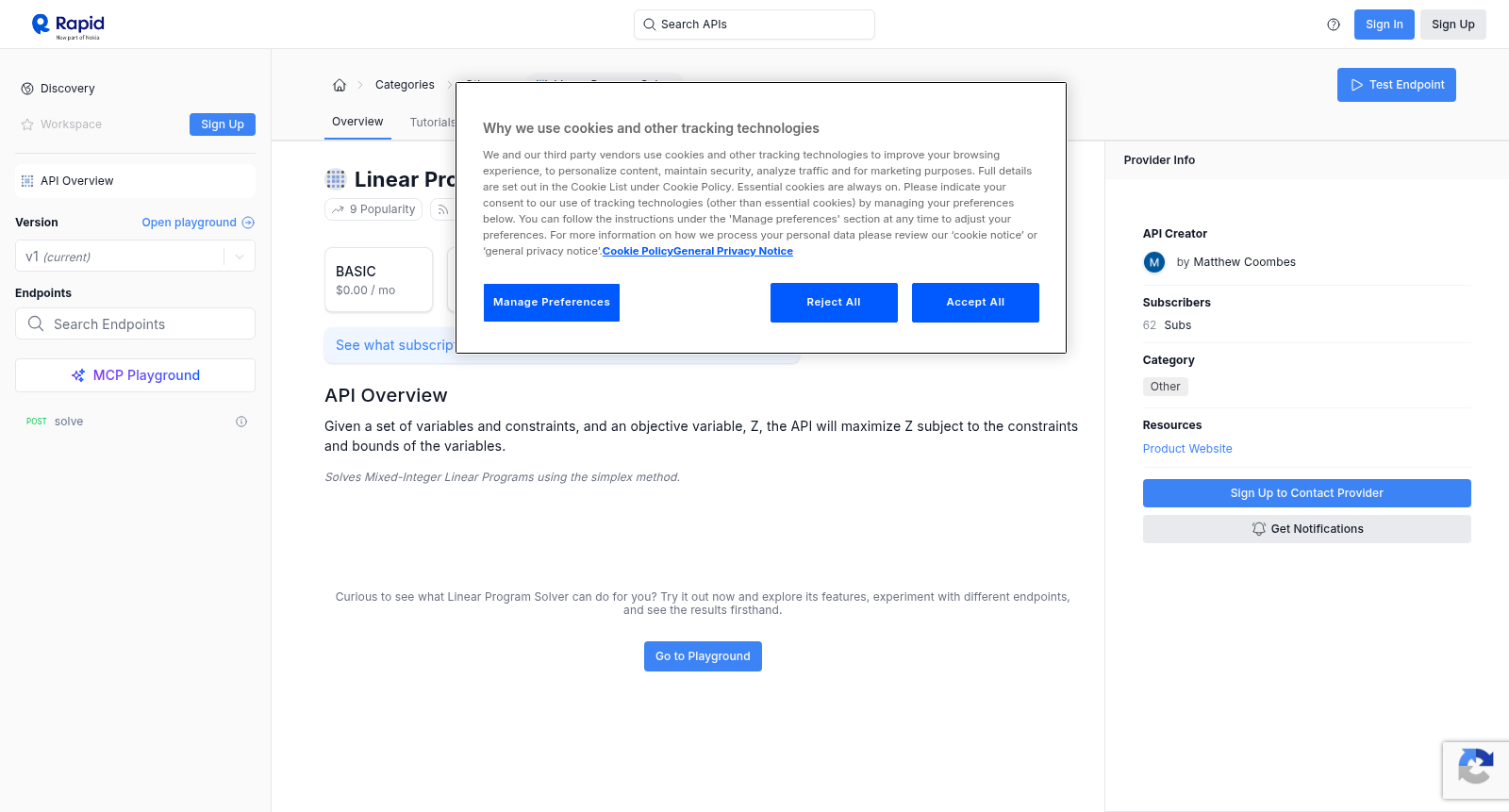Click the Open playground arrow icon
The width and height of the screenshot is (1509, 812).
(248, 223)
